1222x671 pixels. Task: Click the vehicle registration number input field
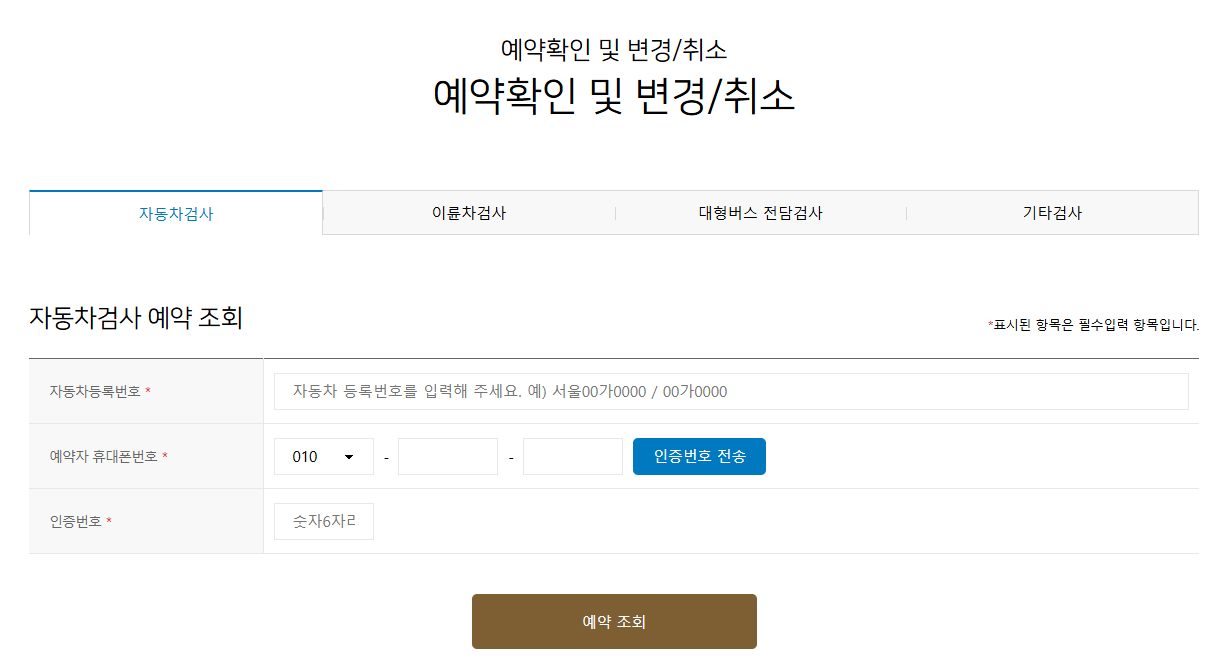click(x=731, y=391)
